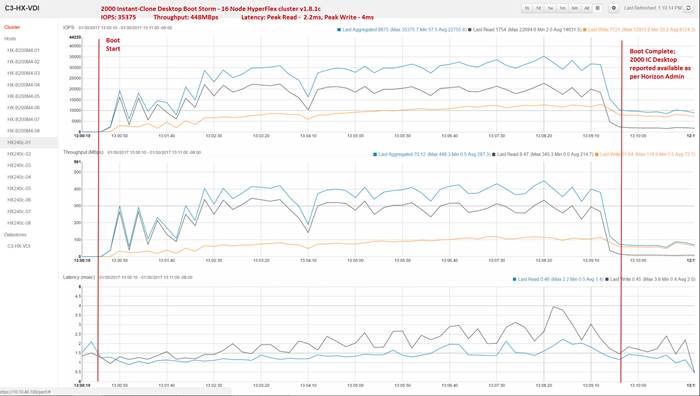
Task: Select the first time range button
Action: click(x=527, y=8)
